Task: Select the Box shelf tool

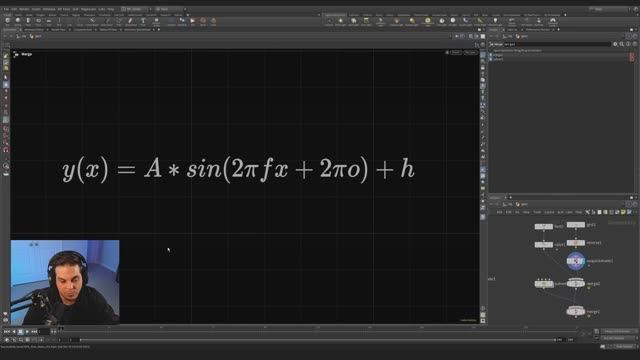Action: (x=7, y=21)
